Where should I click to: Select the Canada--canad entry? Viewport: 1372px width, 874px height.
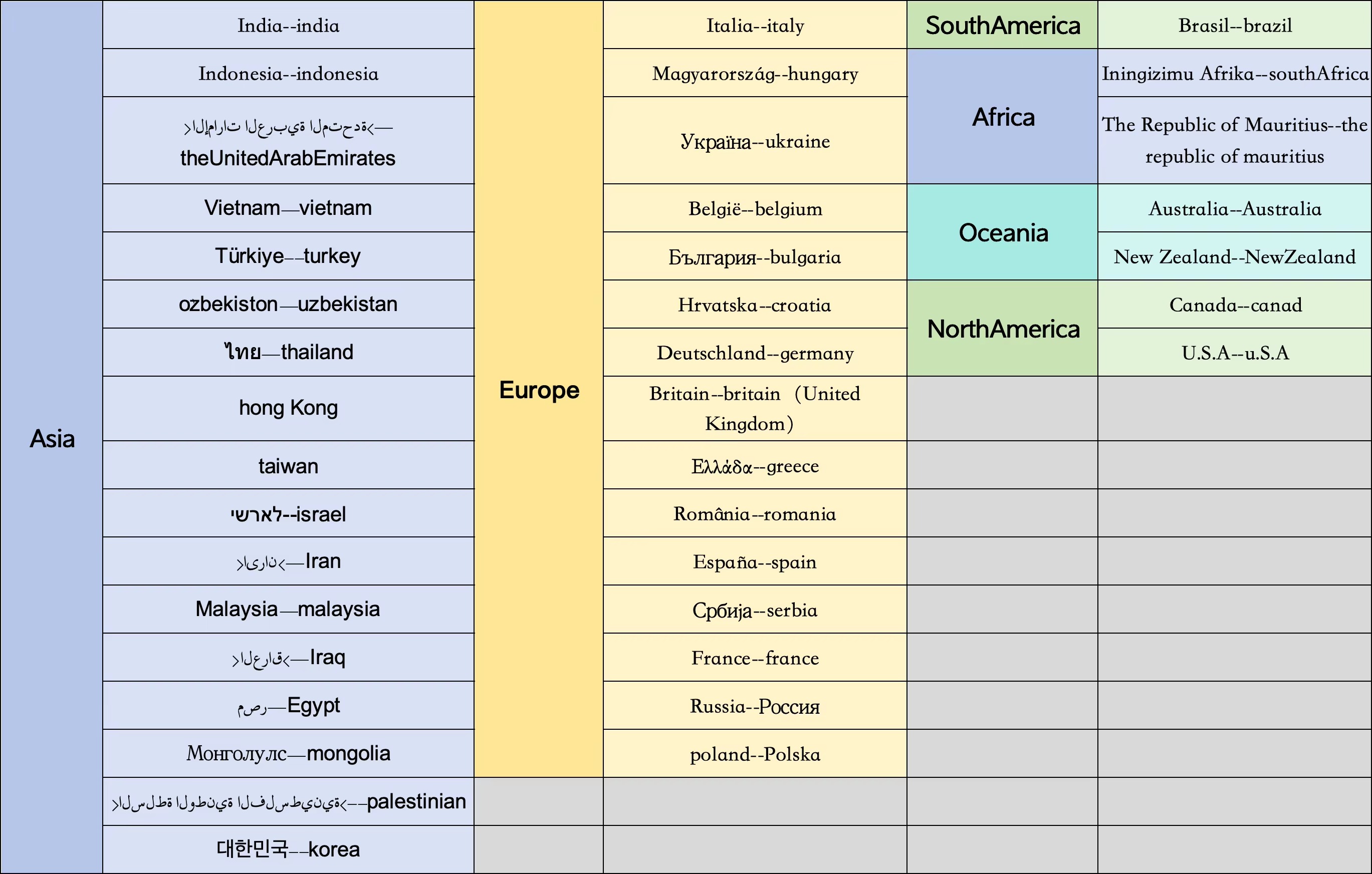pyautogui.click(x=1235, y=305)
